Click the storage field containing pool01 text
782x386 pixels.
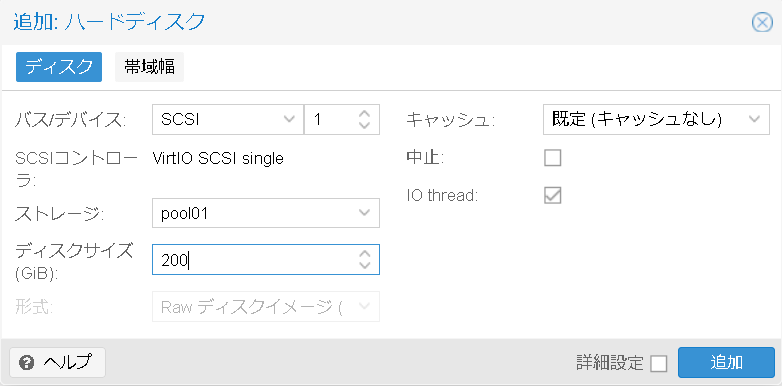[x=253, y=213]
